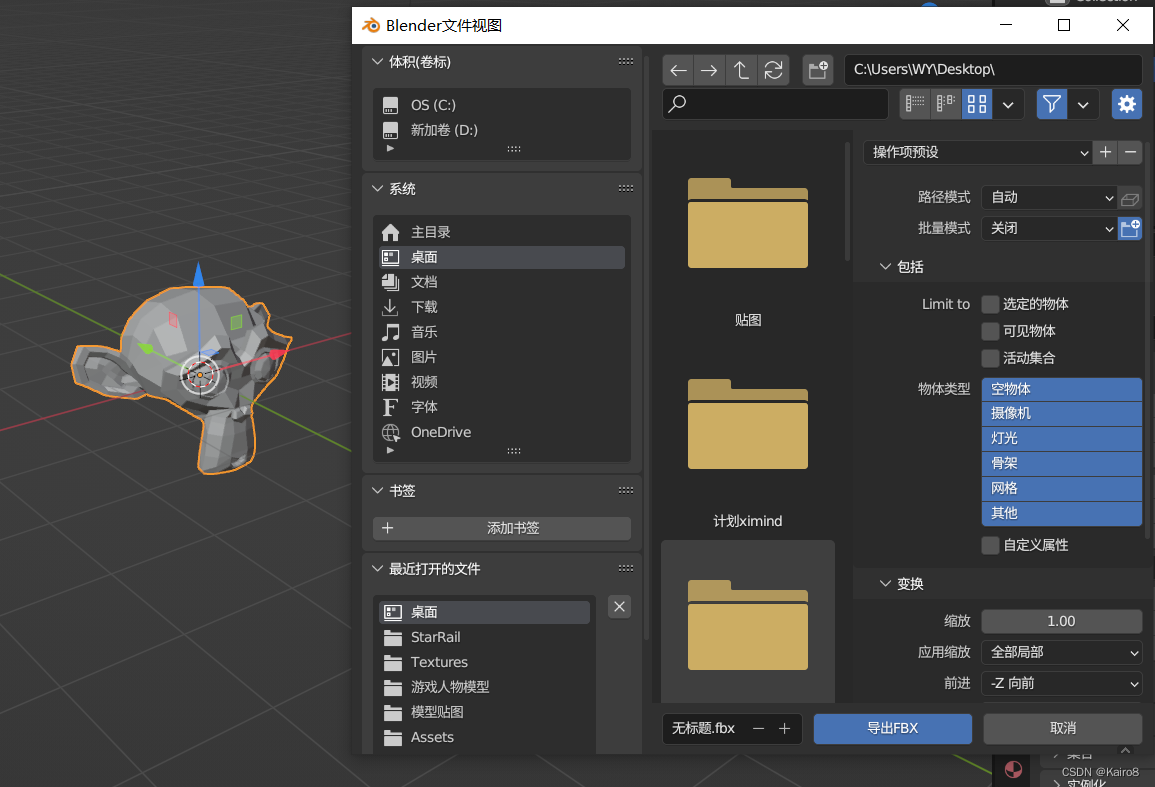The image size is (1155, 787).
Task: Open 应用缩放 全部局部 dropdown
Action: [x=1061, y=652]
